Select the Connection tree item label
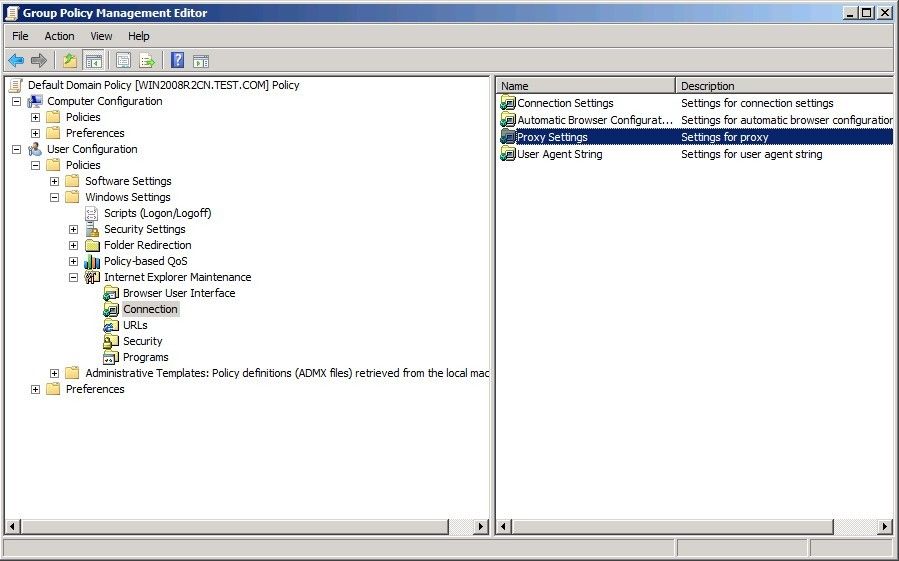 point(150,309)
